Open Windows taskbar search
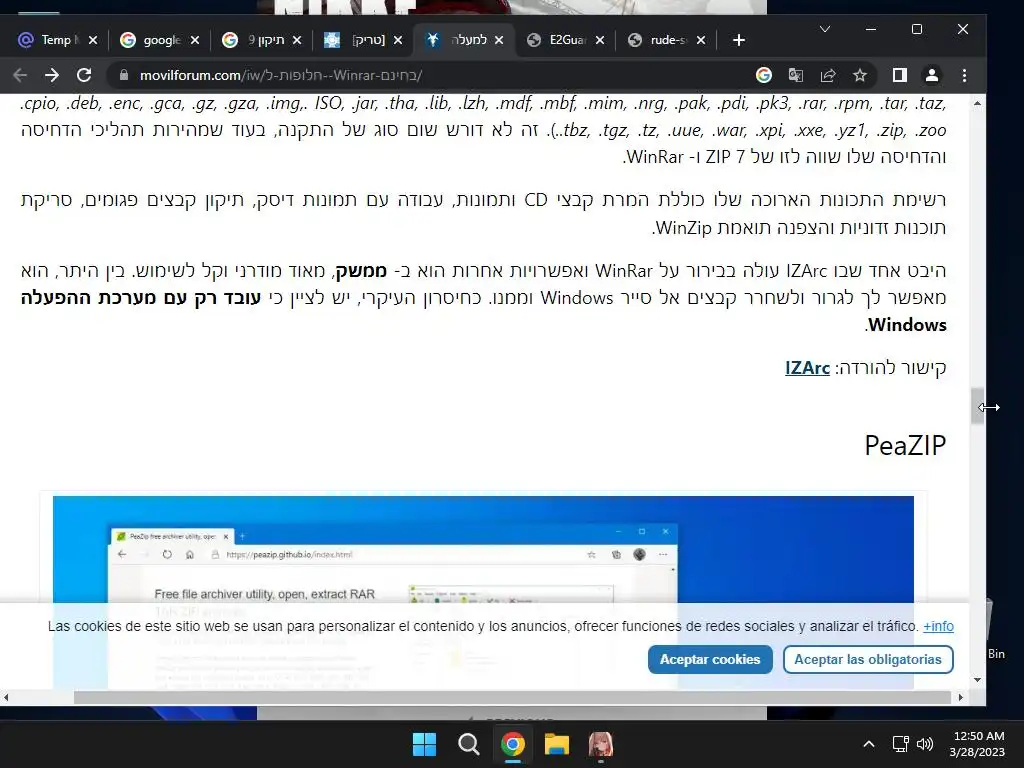Screen dimensions: 1024x768 pyautogui.click(x=468, y=744)
